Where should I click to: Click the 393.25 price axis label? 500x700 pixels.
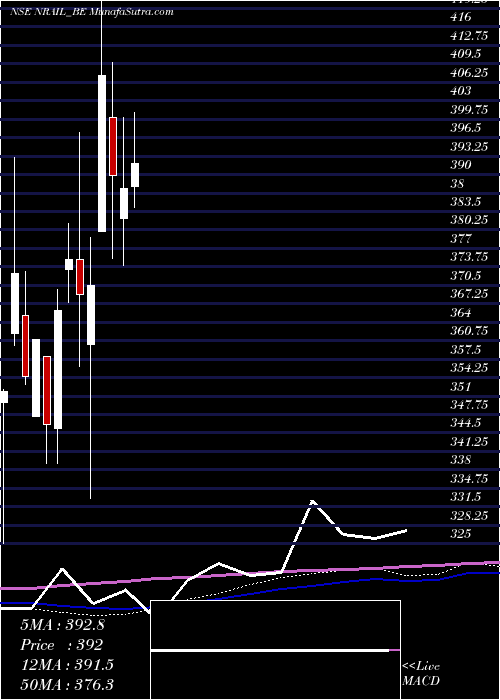pos(469,146)
